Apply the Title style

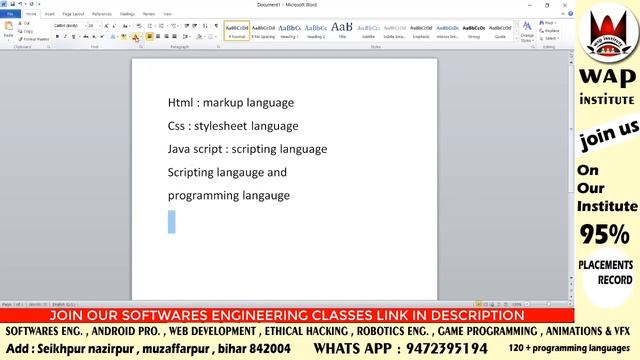pyautogui.click(x=342, y=31)
